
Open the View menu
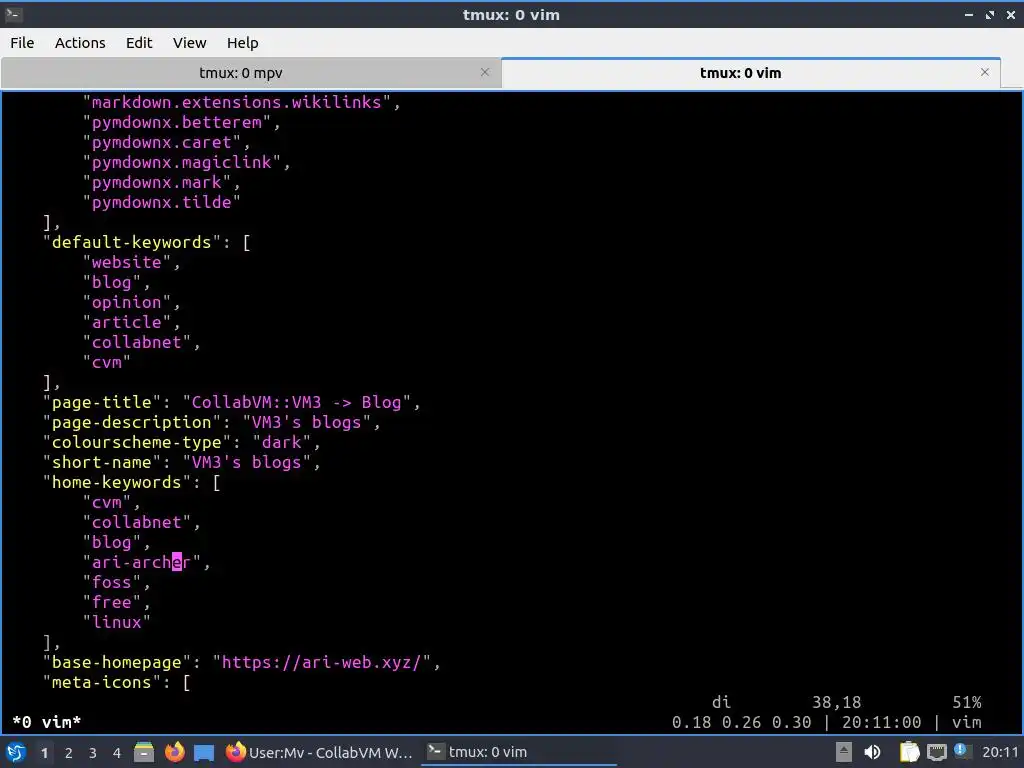tap(189, 43)
